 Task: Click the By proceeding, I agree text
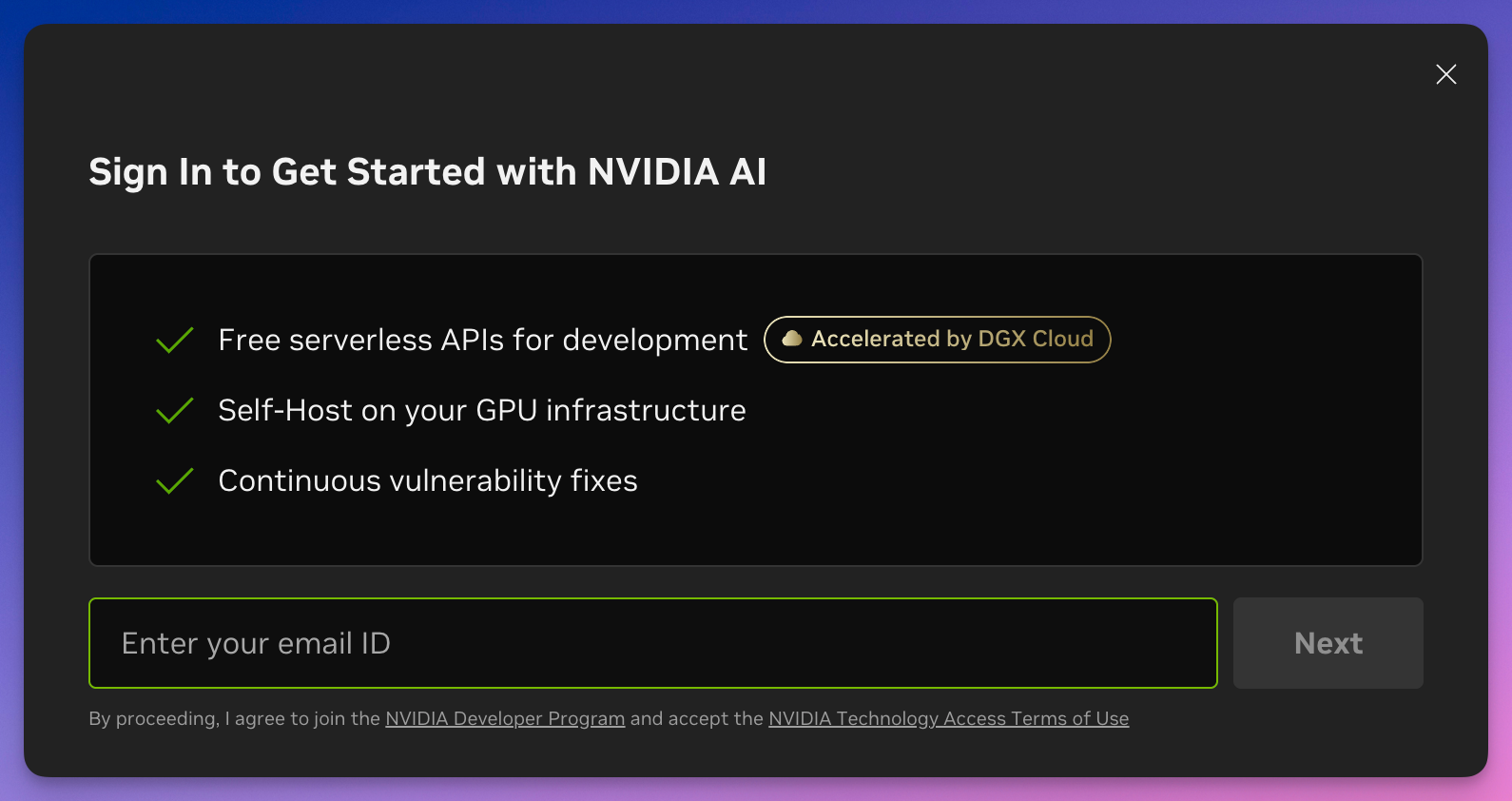pyautogui.click(x=234, y=718)
